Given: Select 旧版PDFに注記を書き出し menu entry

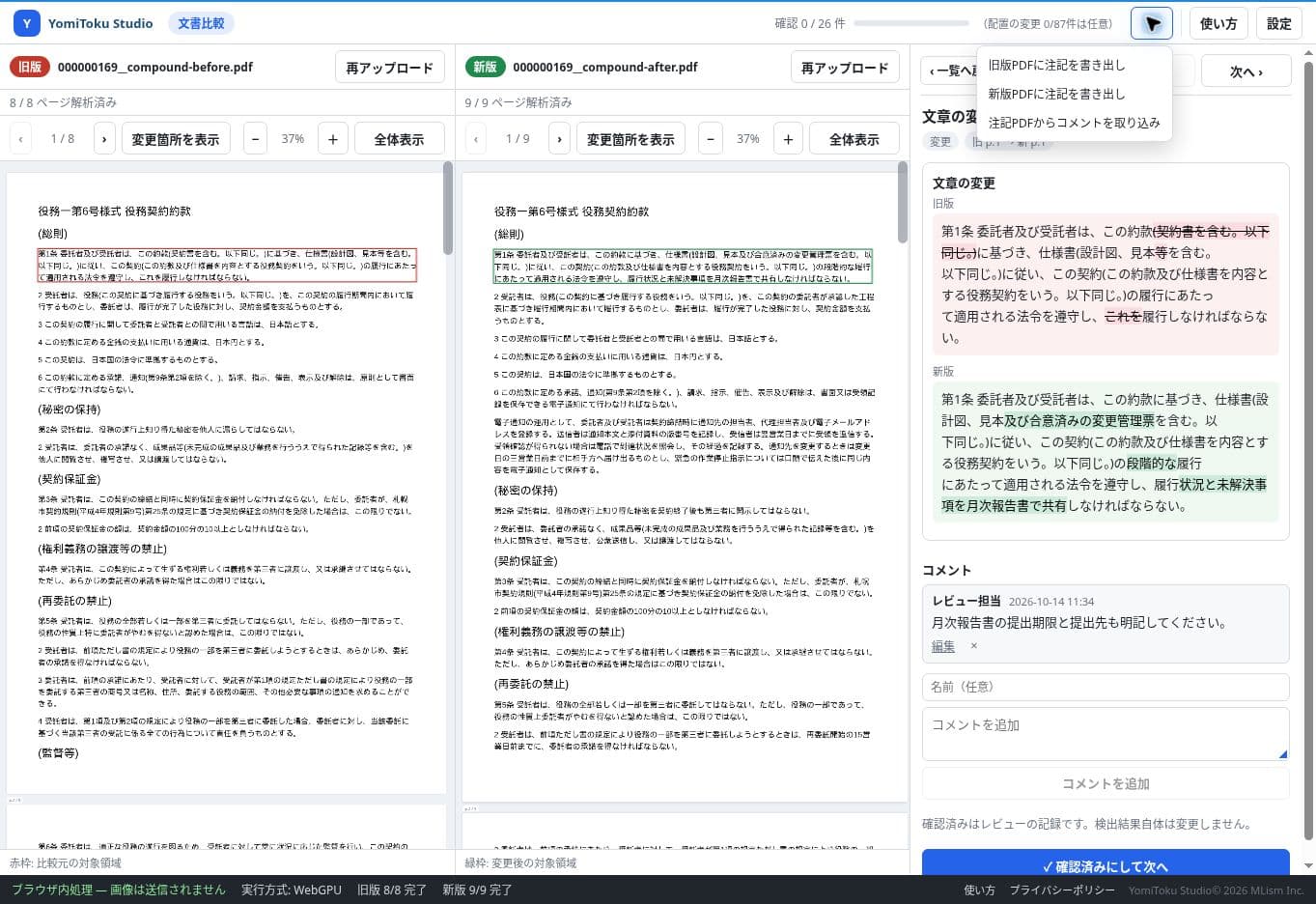Looking at the screenshot, I should [1056, 65].
